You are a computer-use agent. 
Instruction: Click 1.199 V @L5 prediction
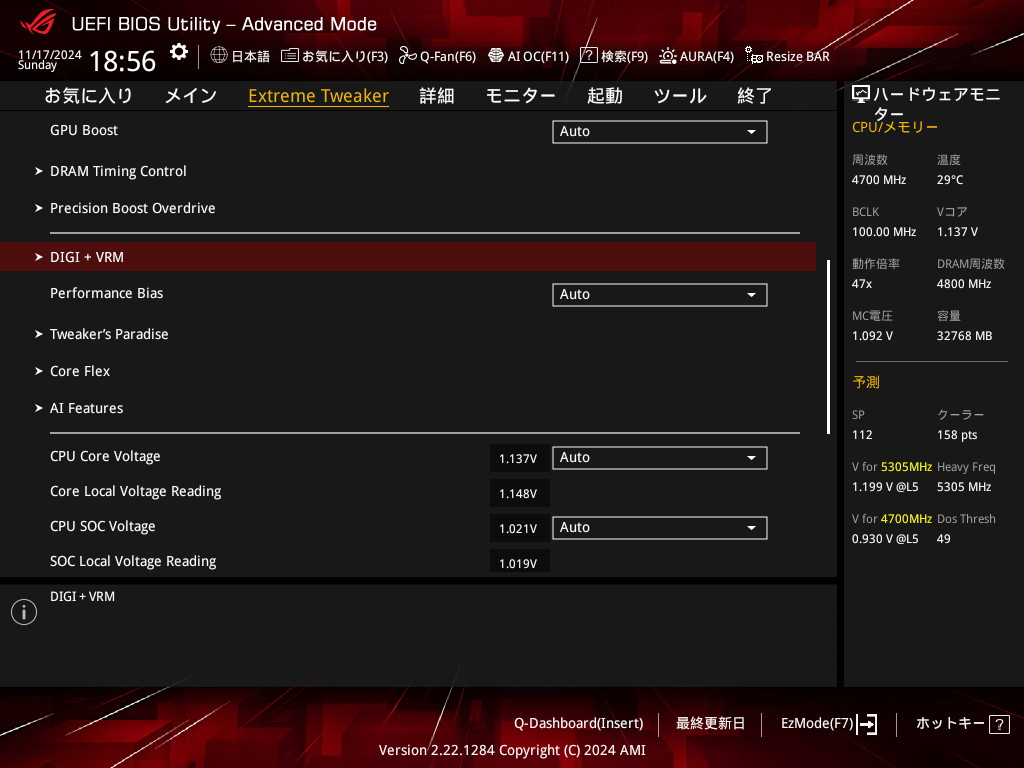885,487
